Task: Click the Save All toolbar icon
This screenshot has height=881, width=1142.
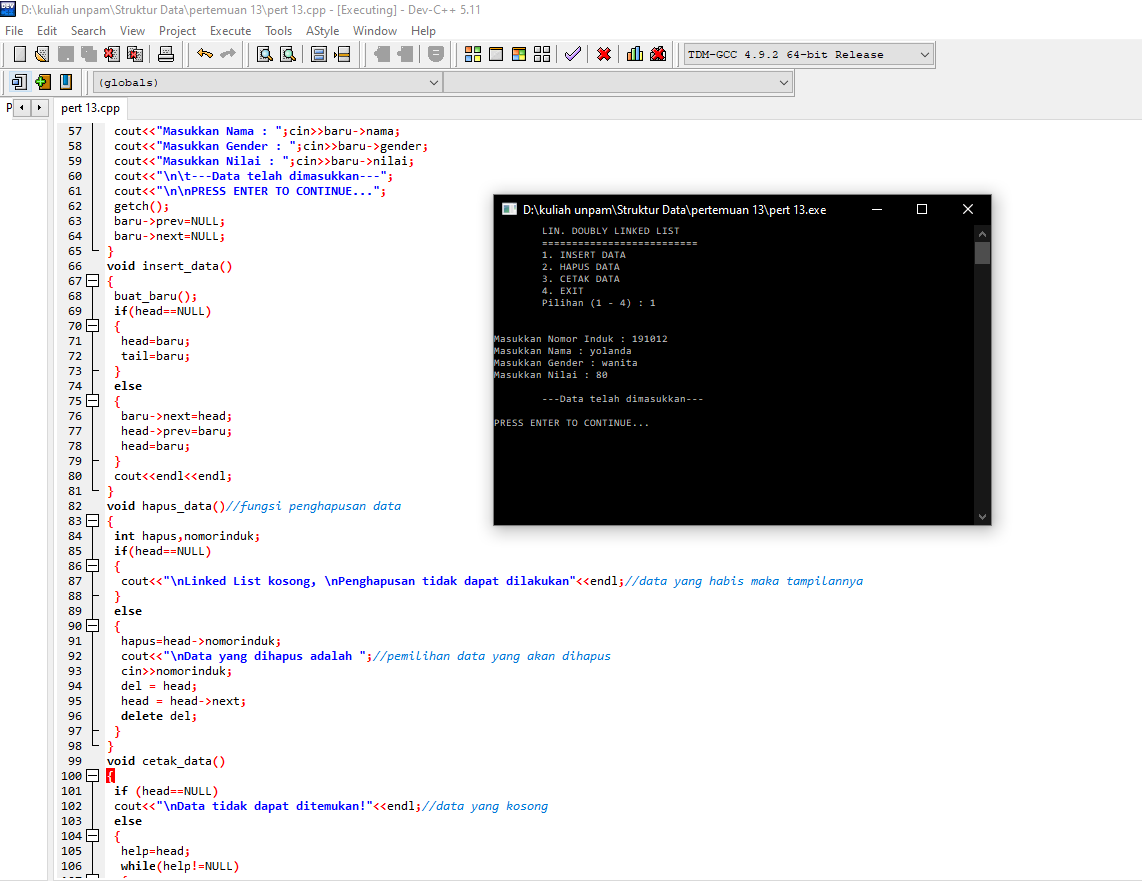Action: point(89,54)
